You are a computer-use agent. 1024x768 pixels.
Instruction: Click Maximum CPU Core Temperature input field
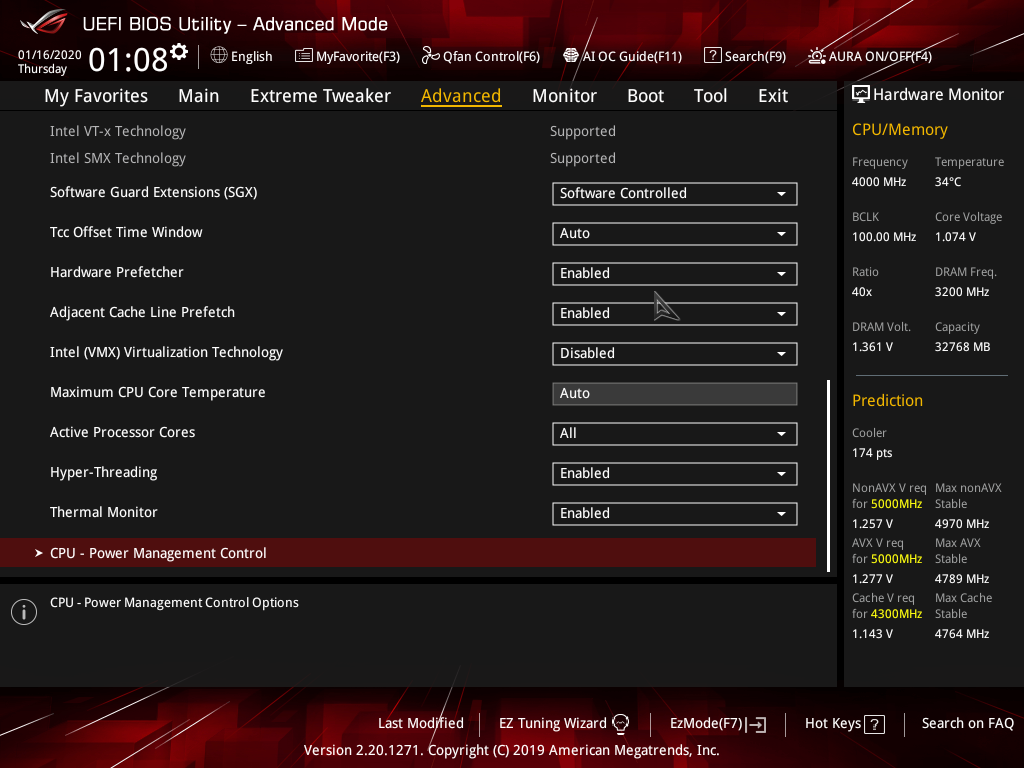point(675,393)
